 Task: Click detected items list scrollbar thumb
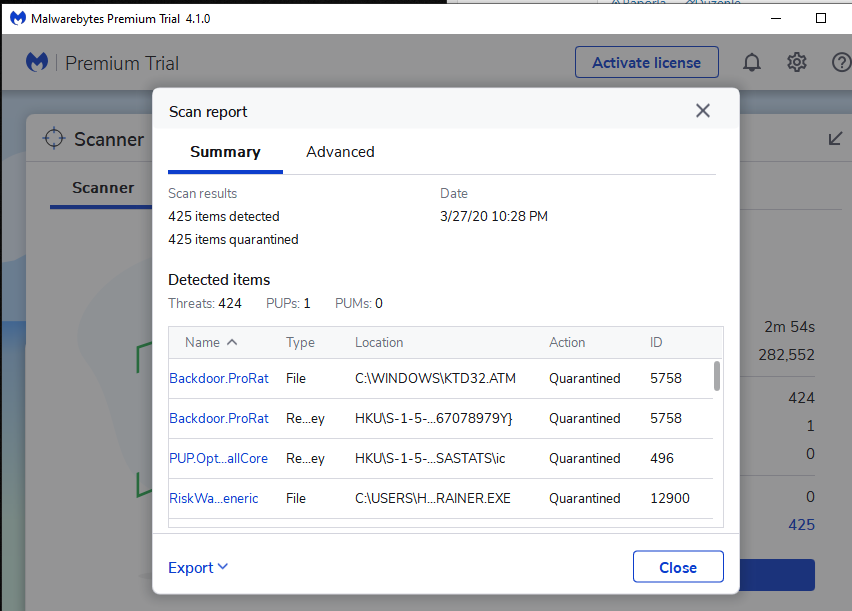point(717,376)
